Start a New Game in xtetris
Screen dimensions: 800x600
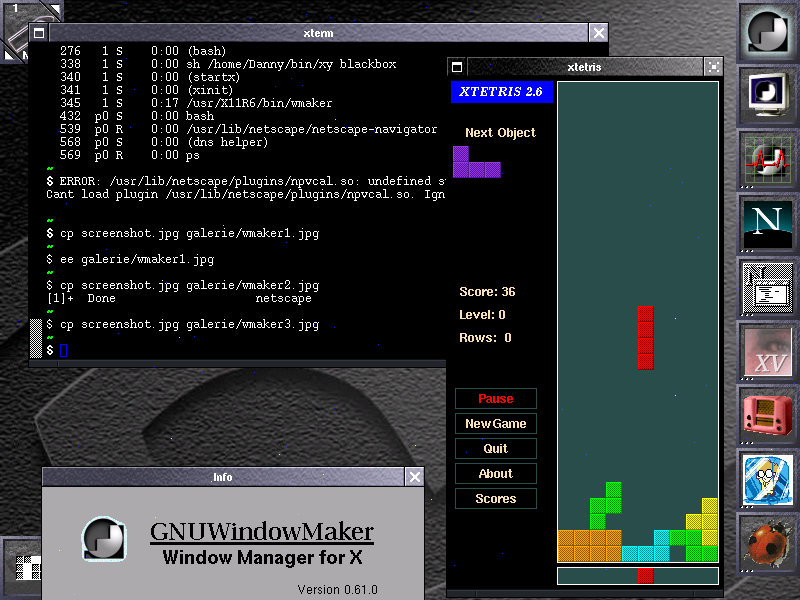click(495, 423)
